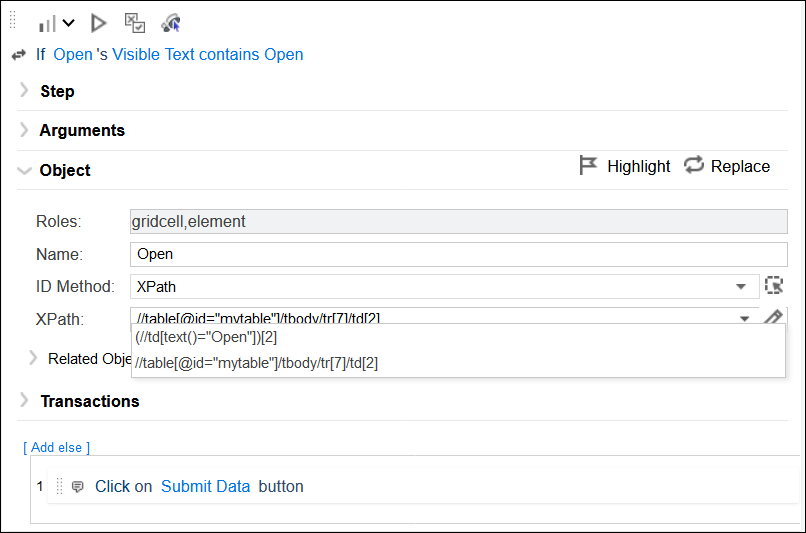Click the select-object icon next to ID Method

773,286
